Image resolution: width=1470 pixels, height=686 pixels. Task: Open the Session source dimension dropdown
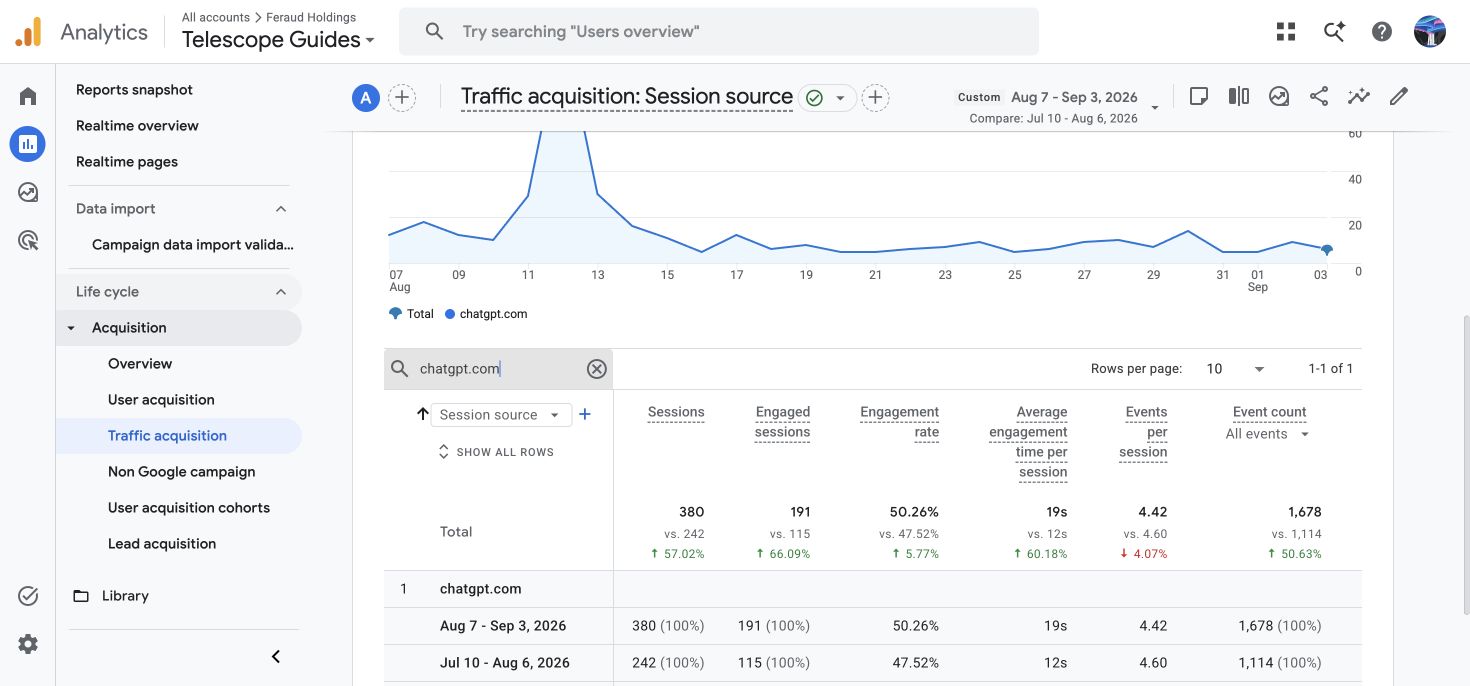501,415
